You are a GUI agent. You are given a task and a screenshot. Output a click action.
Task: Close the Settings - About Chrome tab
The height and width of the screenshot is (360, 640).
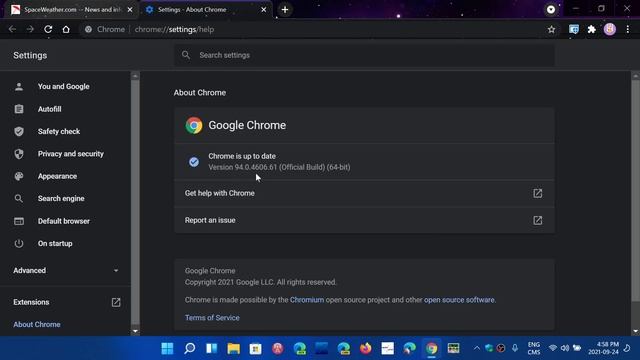coord(264,9)
